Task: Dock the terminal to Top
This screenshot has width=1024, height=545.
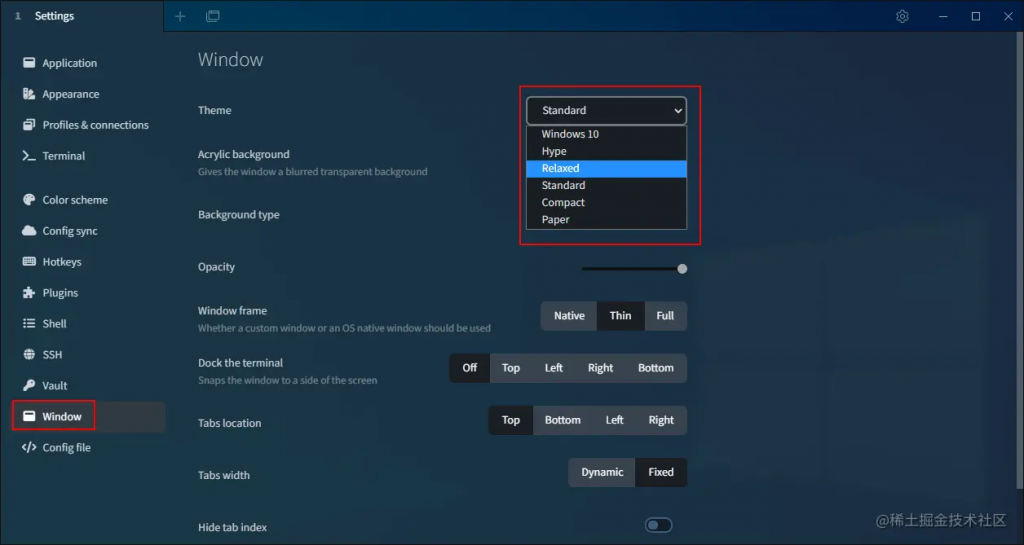Action: click(x=511, y=368)
